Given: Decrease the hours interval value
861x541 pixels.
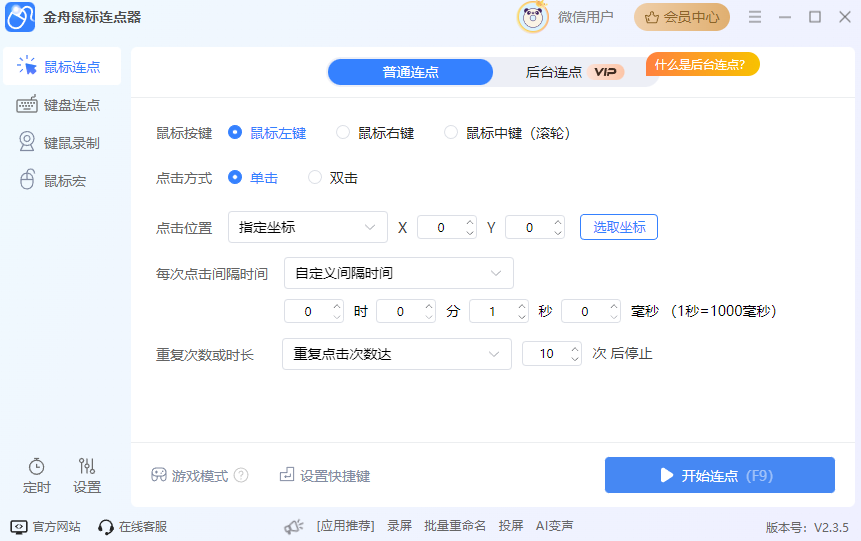Looking at the screenshot, I should (337, 317).
